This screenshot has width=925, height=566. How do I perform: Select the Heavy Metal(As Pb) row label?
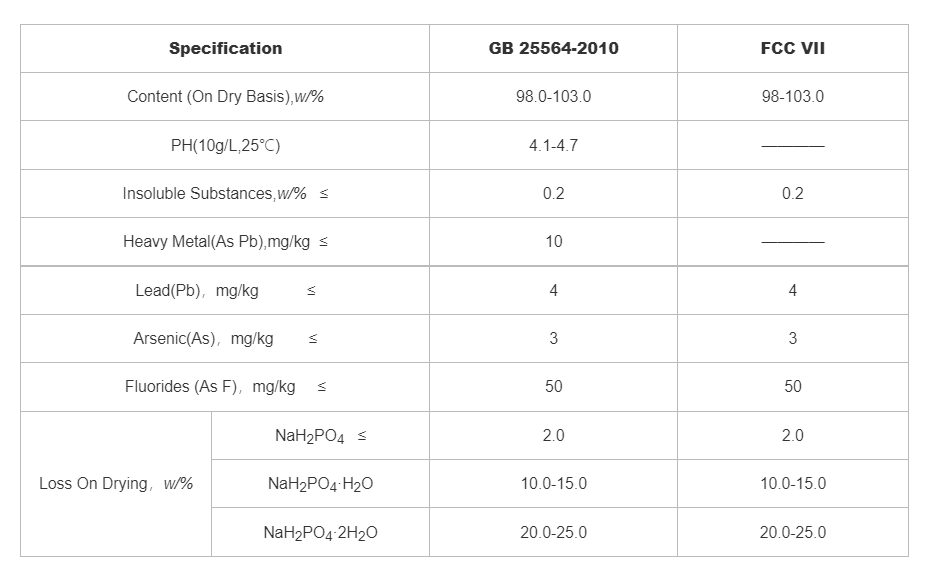(x=225, y=241)
